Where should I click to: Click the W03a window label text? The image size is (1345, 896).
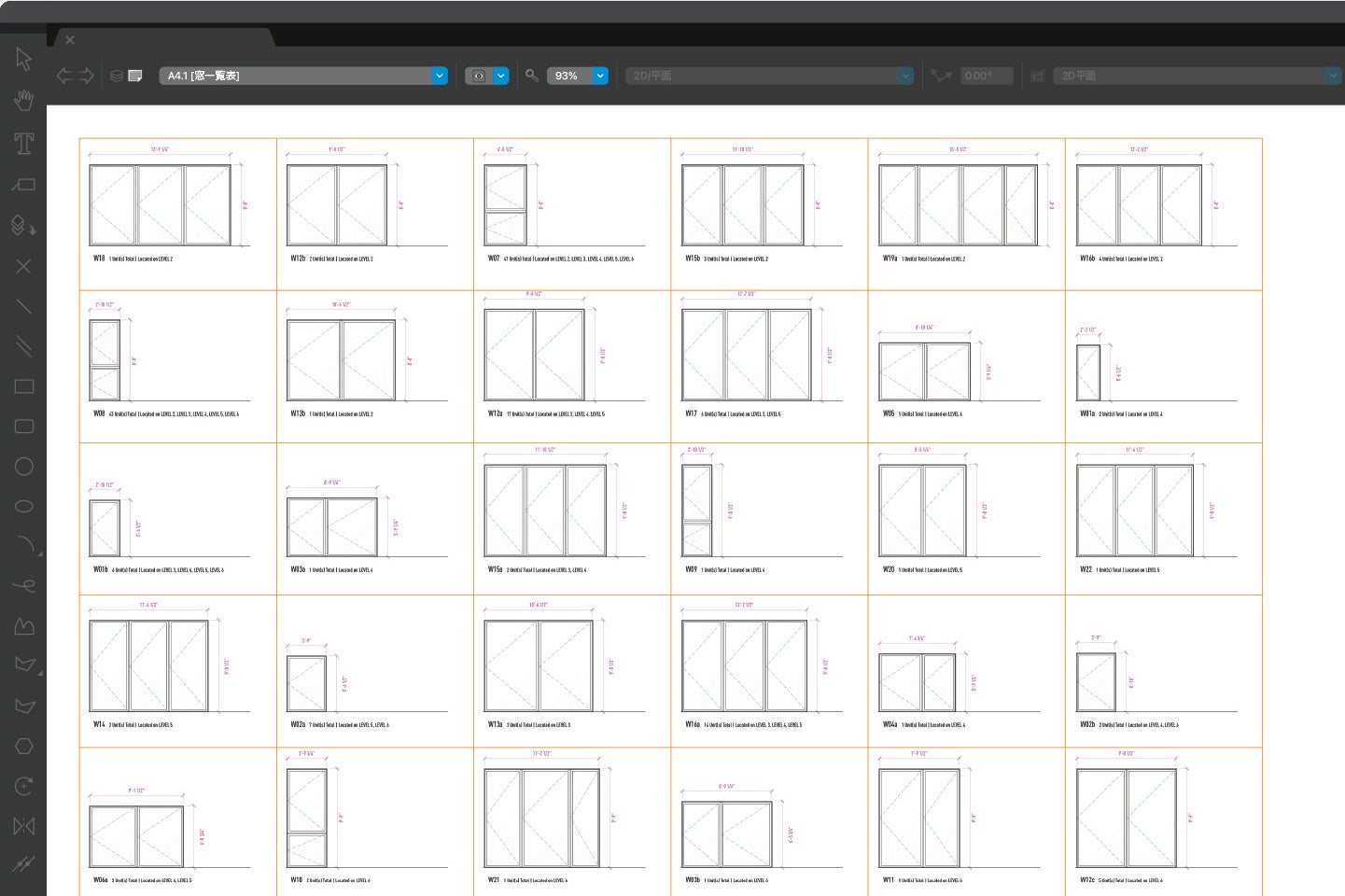tap(298, 569)
